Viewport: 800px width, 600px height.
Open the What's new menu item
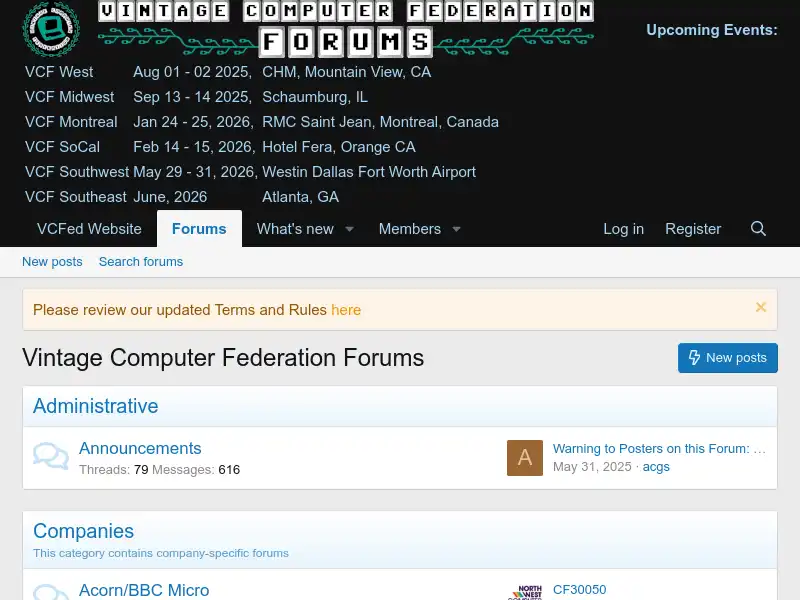tap(295, 229)
